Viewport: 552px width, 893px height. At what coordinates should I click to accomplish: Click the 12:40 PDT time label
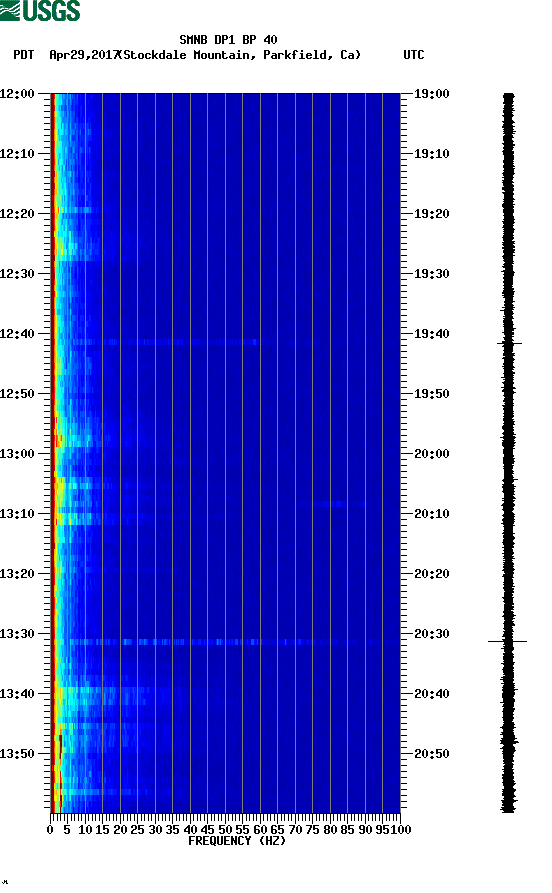tap(18, 334)
